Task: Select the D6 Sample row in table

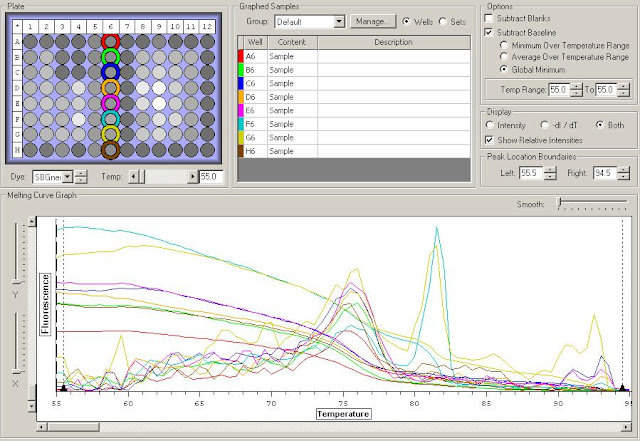Action: point(354,97)
